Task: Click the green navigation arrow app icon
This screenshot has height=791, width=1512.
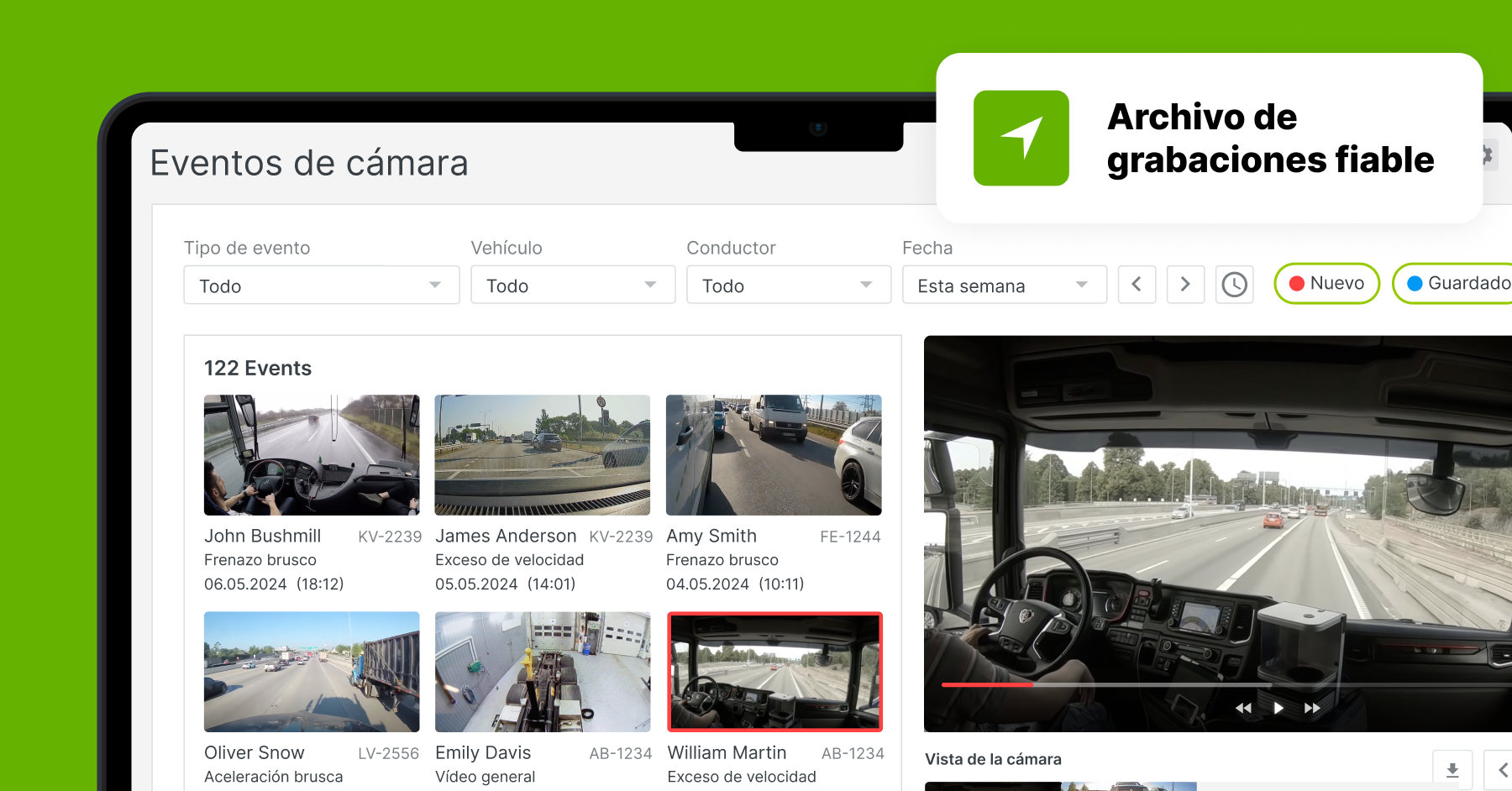Action: 1021,138
